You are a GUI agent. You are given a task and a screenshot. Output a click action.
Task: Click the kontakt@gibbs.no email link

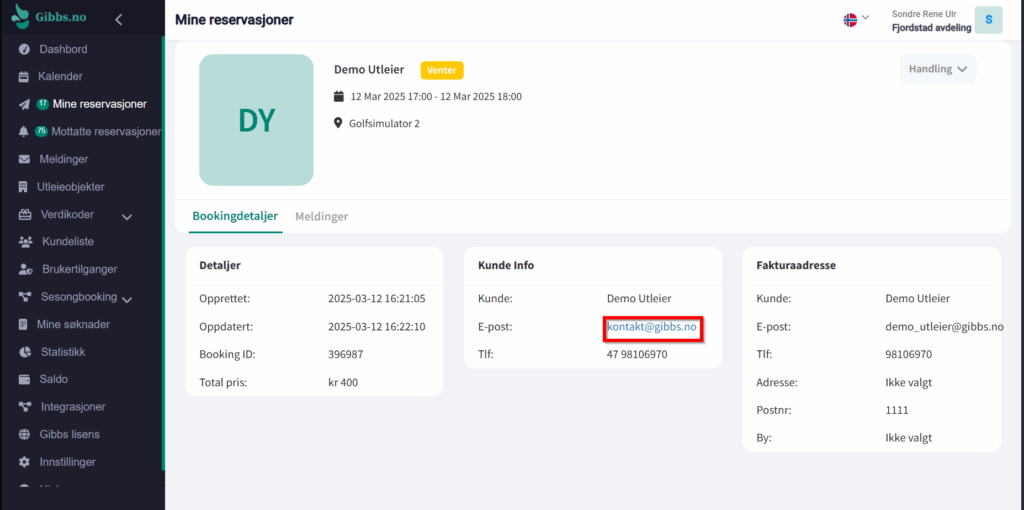click(x=652, y=327)
